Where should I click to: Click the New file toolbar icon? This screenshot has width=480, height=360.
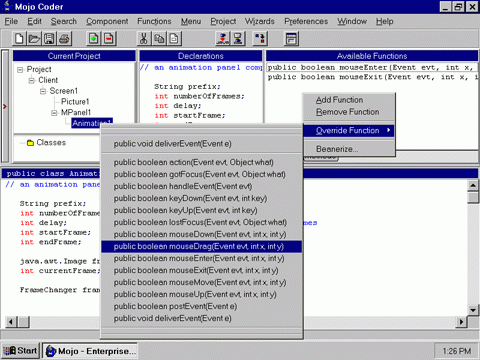(19, 39)
